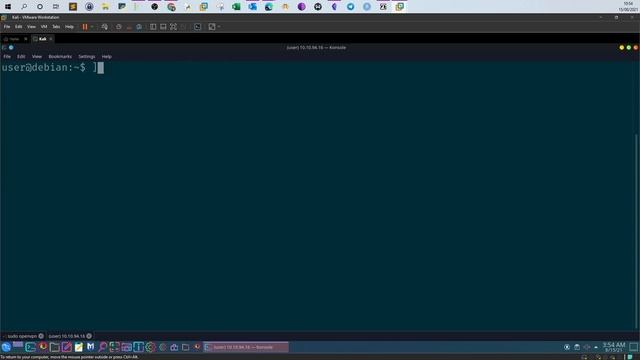The width and height of the screenshot is (640, 360).
Task: Open the magnifier search app in Kali panel
Action: click(x=102, y=347)
